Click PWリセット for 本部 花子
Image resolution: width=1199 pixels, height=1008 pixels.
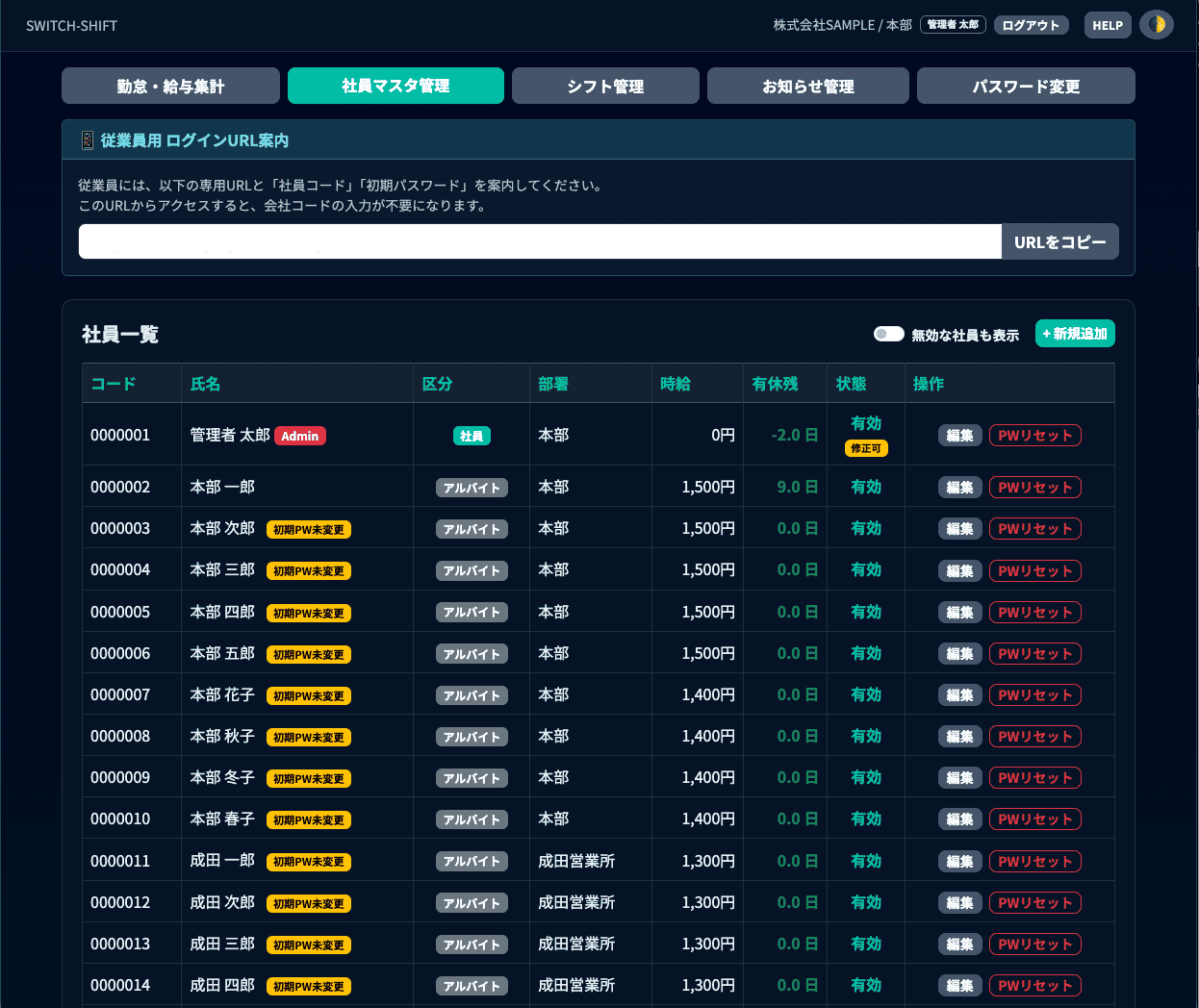pyautogui.click(x=1034, y=694)
